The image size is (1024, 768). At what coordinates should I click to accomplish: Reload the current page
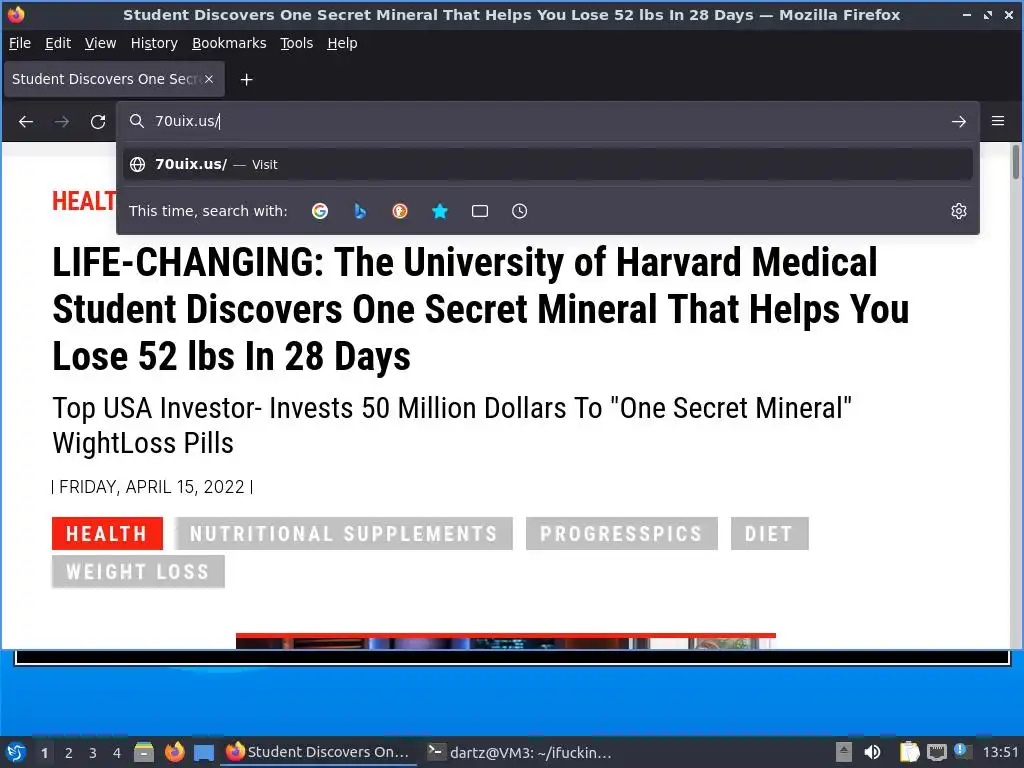[98, 121]
